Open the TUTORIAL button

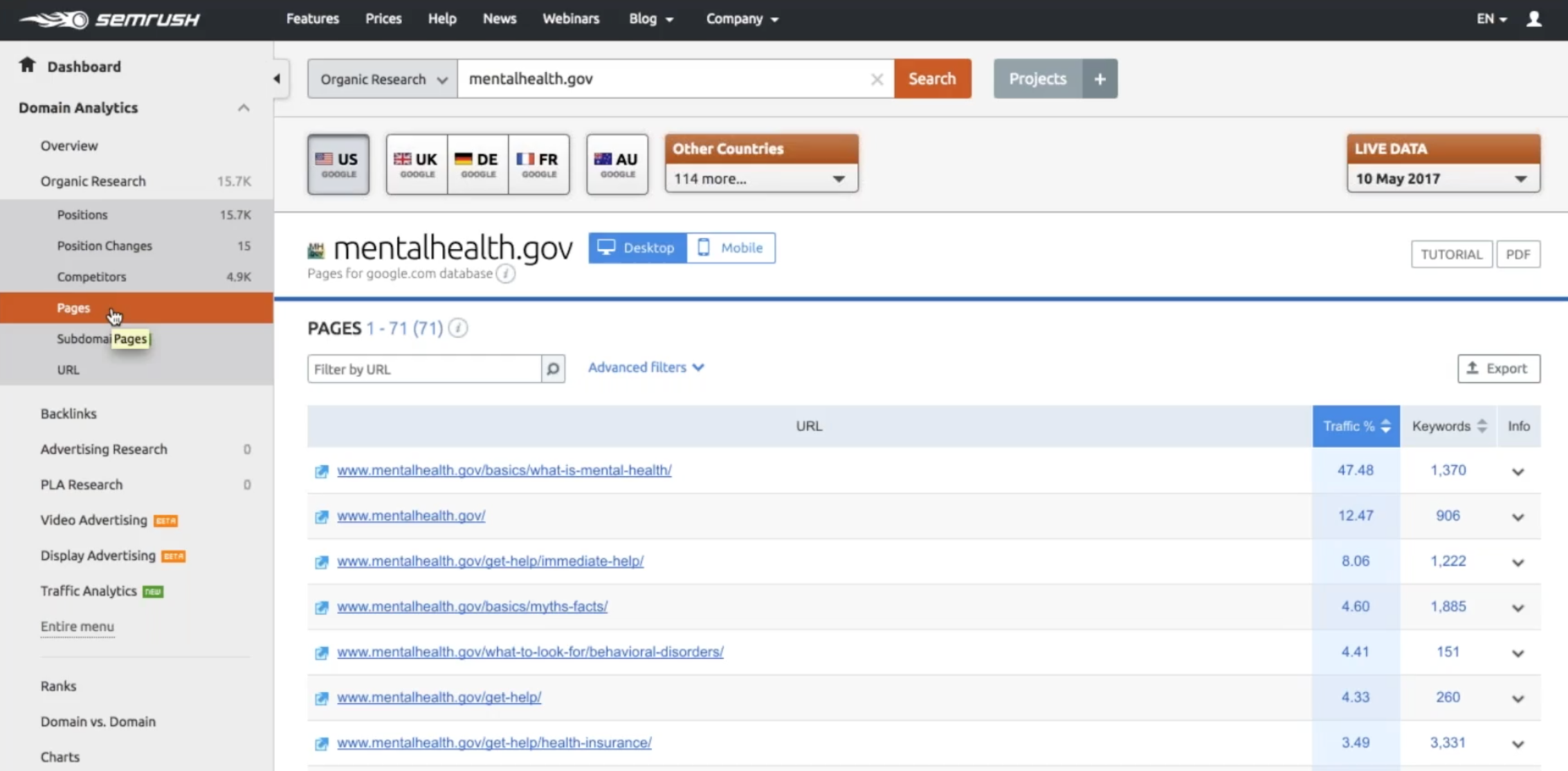tap(1452, 254)
